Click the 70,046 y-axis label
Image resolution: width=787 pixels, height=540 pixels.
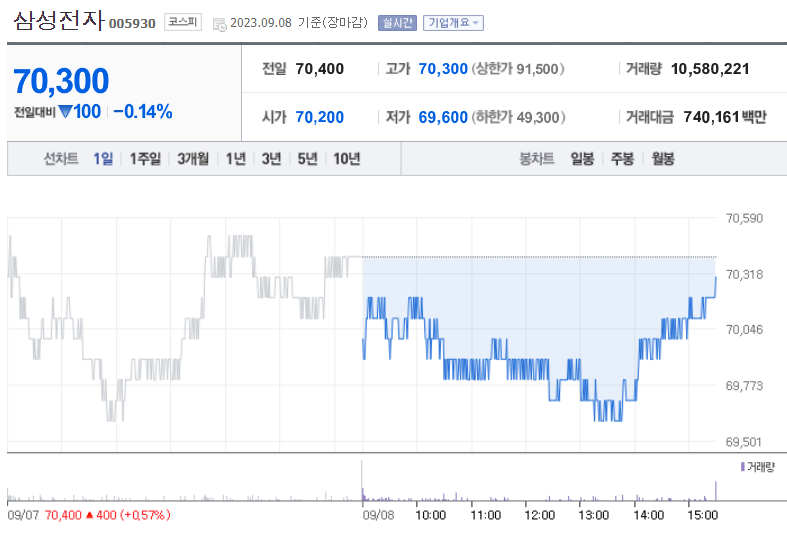click(x=744, y=330)
